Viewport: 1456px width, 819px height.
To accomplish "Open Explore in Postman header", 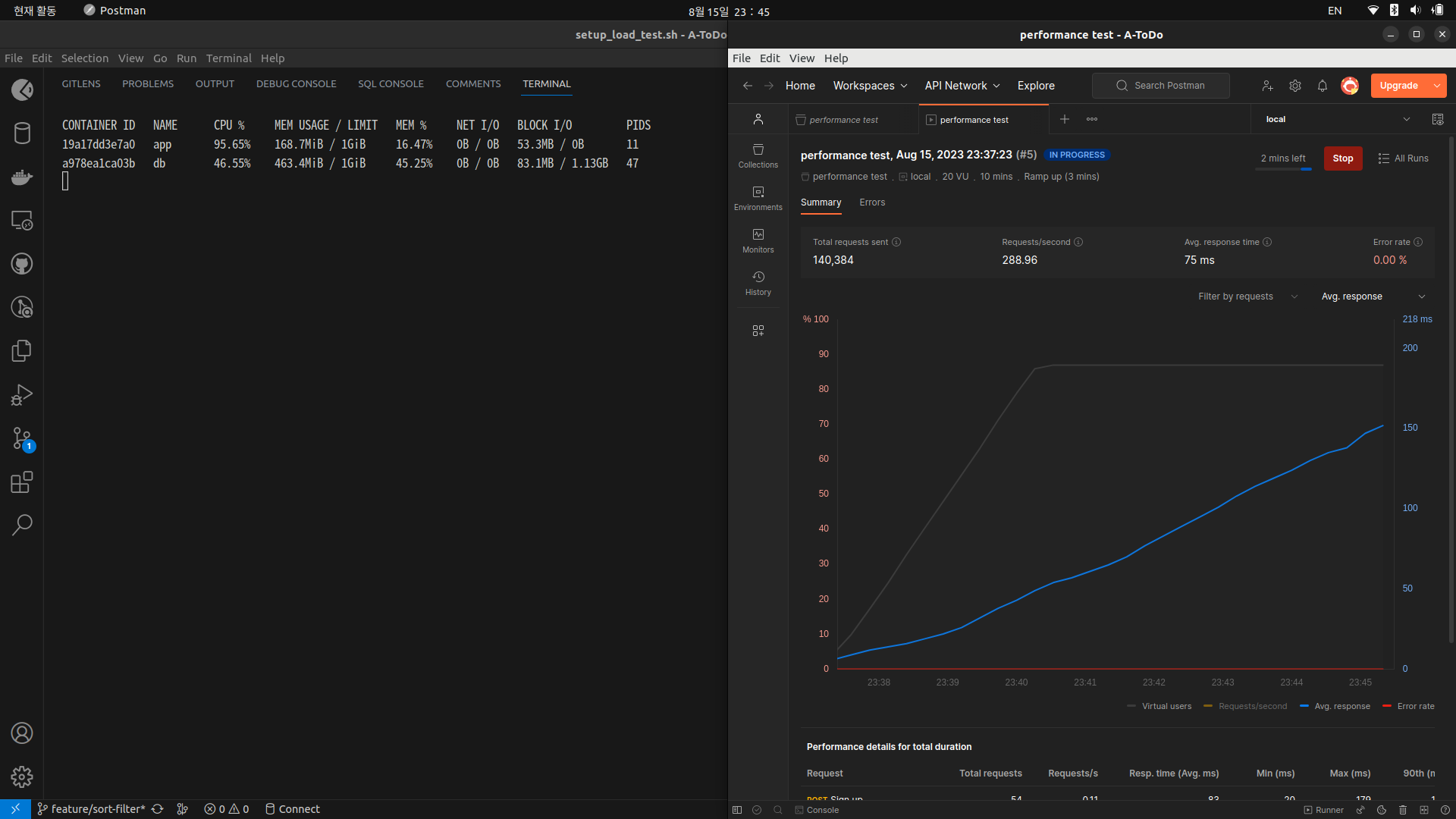I will (x=1036, y=86).
